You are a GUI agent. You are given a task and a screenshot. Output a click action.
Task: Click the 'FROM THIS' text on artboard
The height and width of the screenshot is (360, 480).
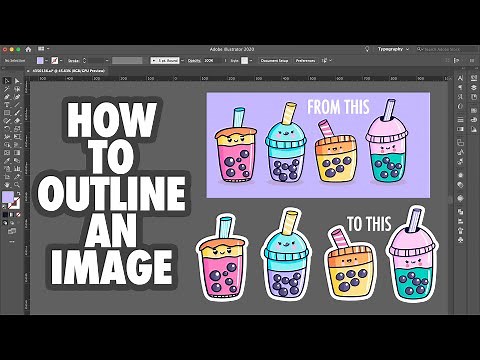tap(338, 107)
